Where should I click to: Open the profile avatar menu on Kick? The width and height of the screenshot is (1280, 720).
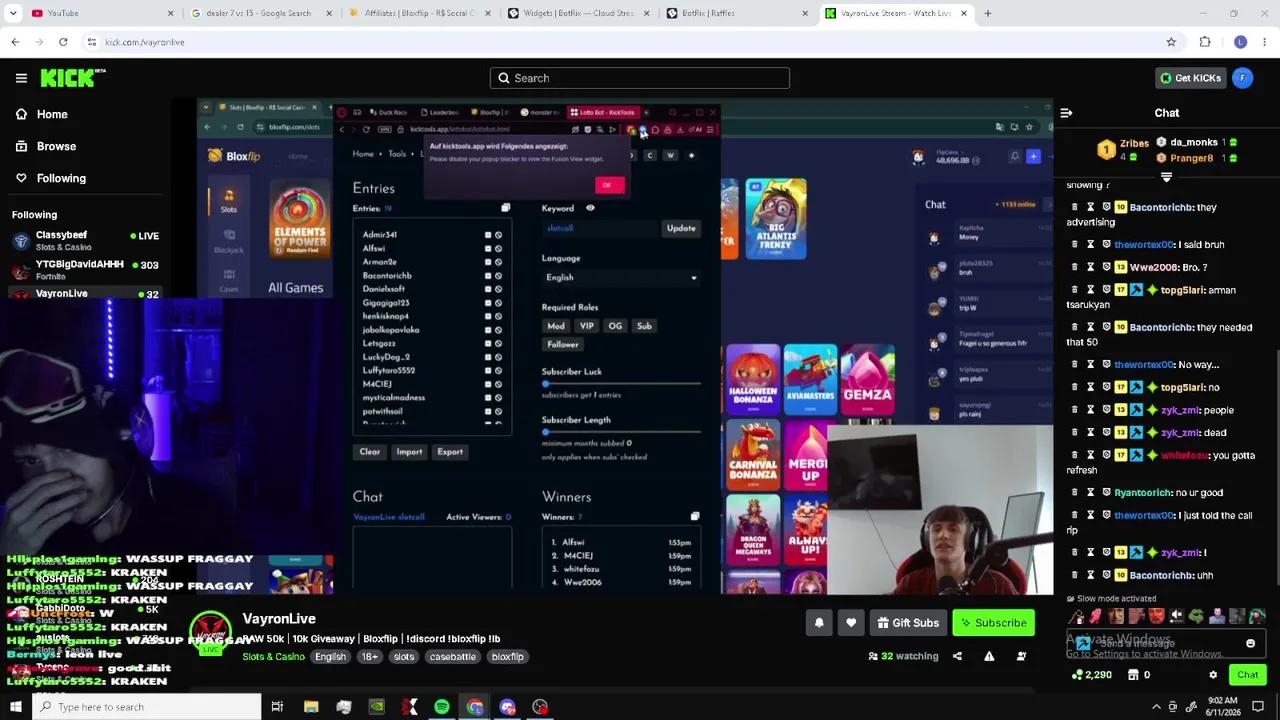pos(1242,78)
